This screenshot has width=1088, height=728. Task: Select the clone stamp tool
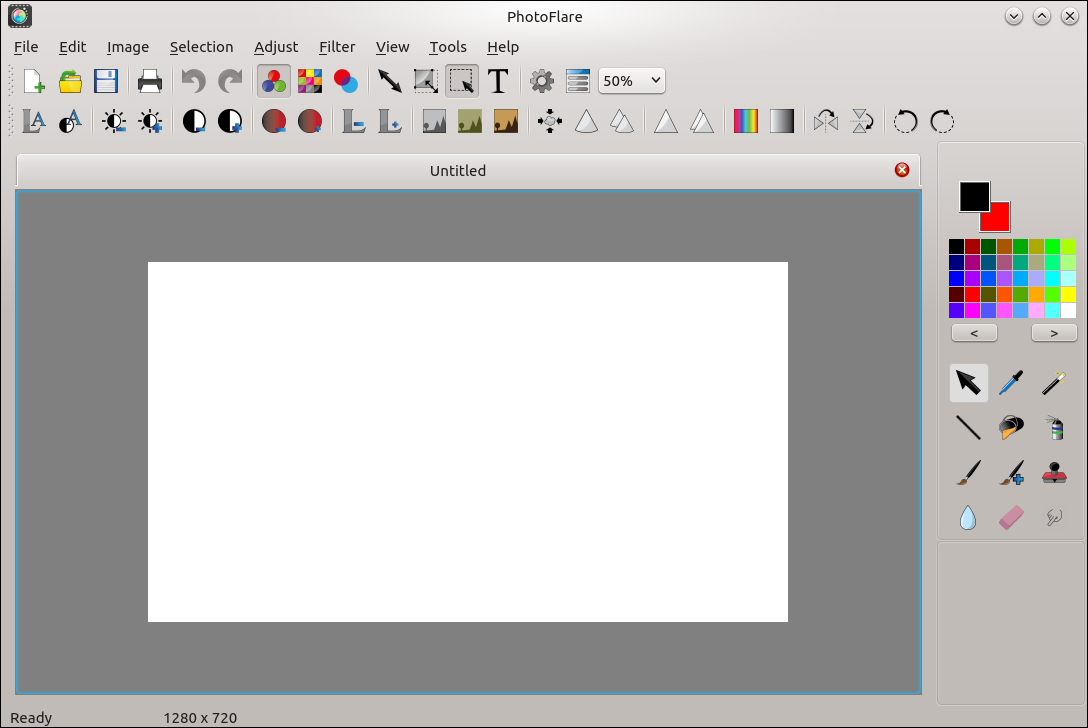(1053, 473)
